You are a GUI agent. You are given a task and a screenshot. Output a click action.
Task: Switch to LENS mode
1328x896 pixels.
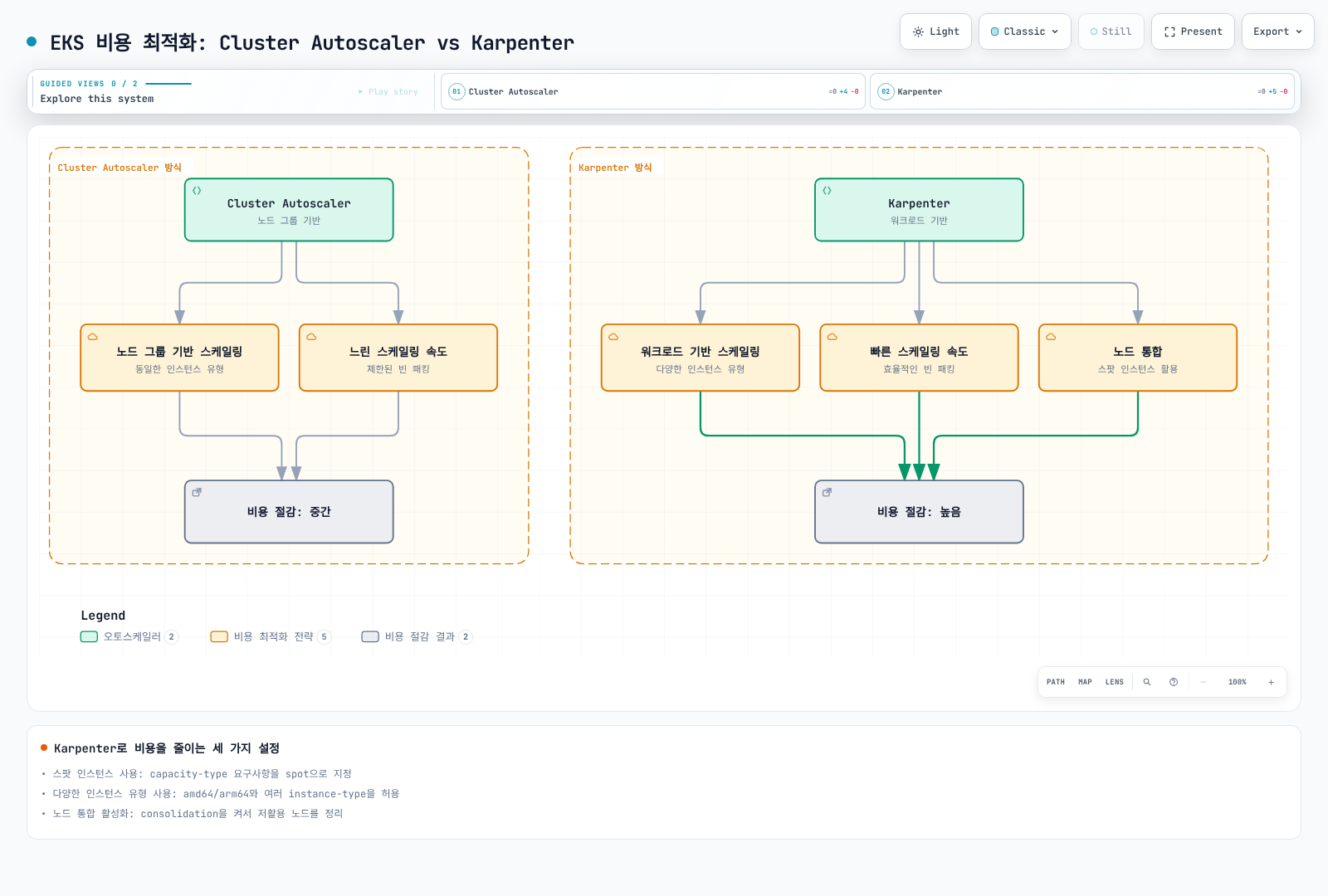pyautogui.click(x=1115, y=682)
